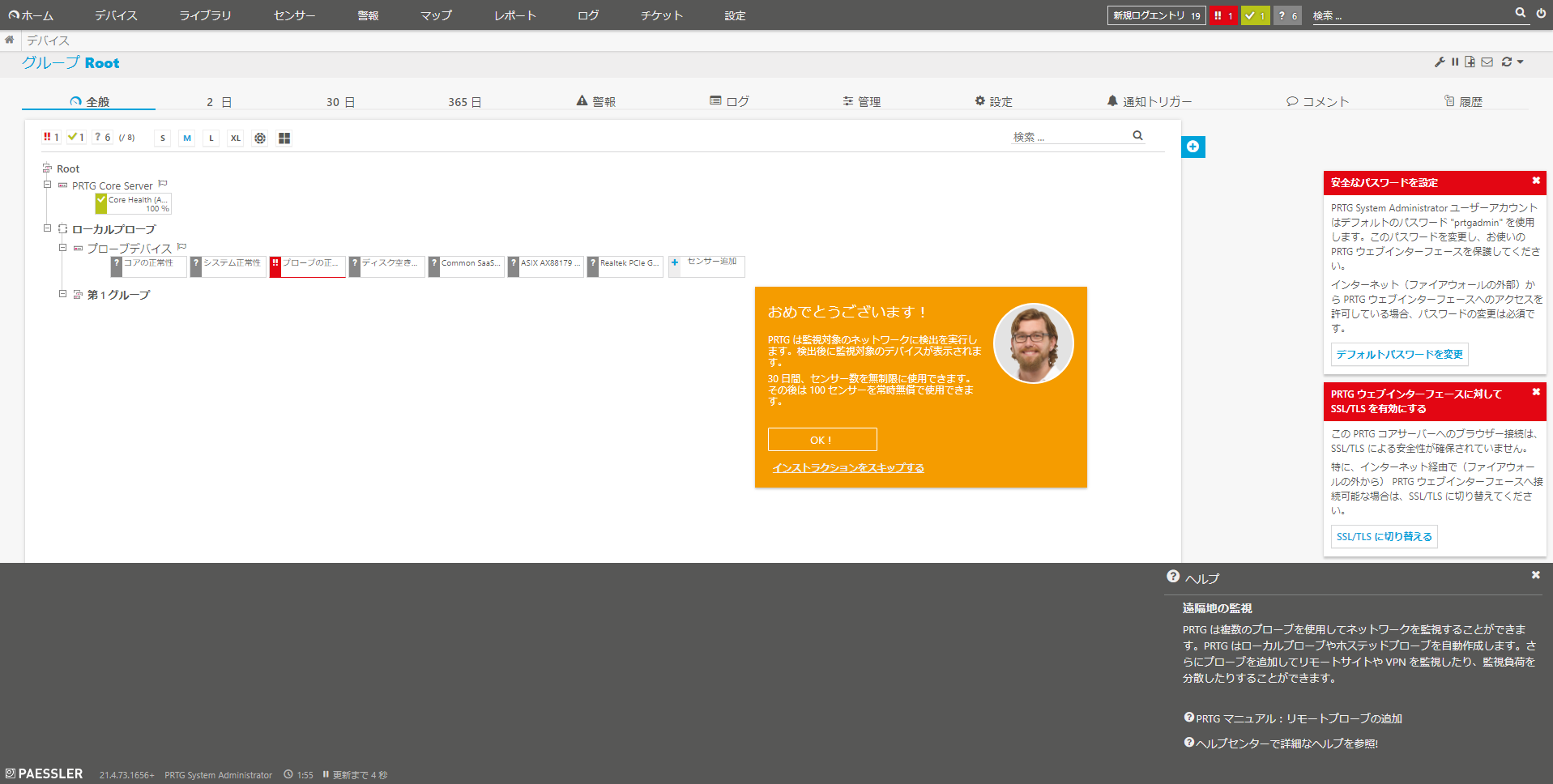
Task: Collapse the ローカルプローブ tree node
Action: pos(47,228)
